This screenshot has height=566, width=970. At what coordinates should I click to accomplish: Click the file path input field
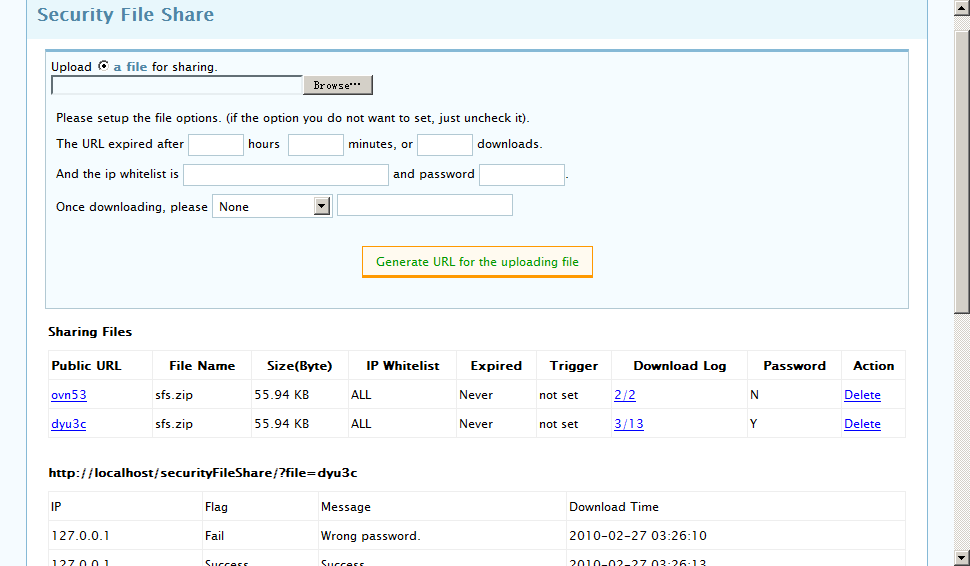click(177, 85)
